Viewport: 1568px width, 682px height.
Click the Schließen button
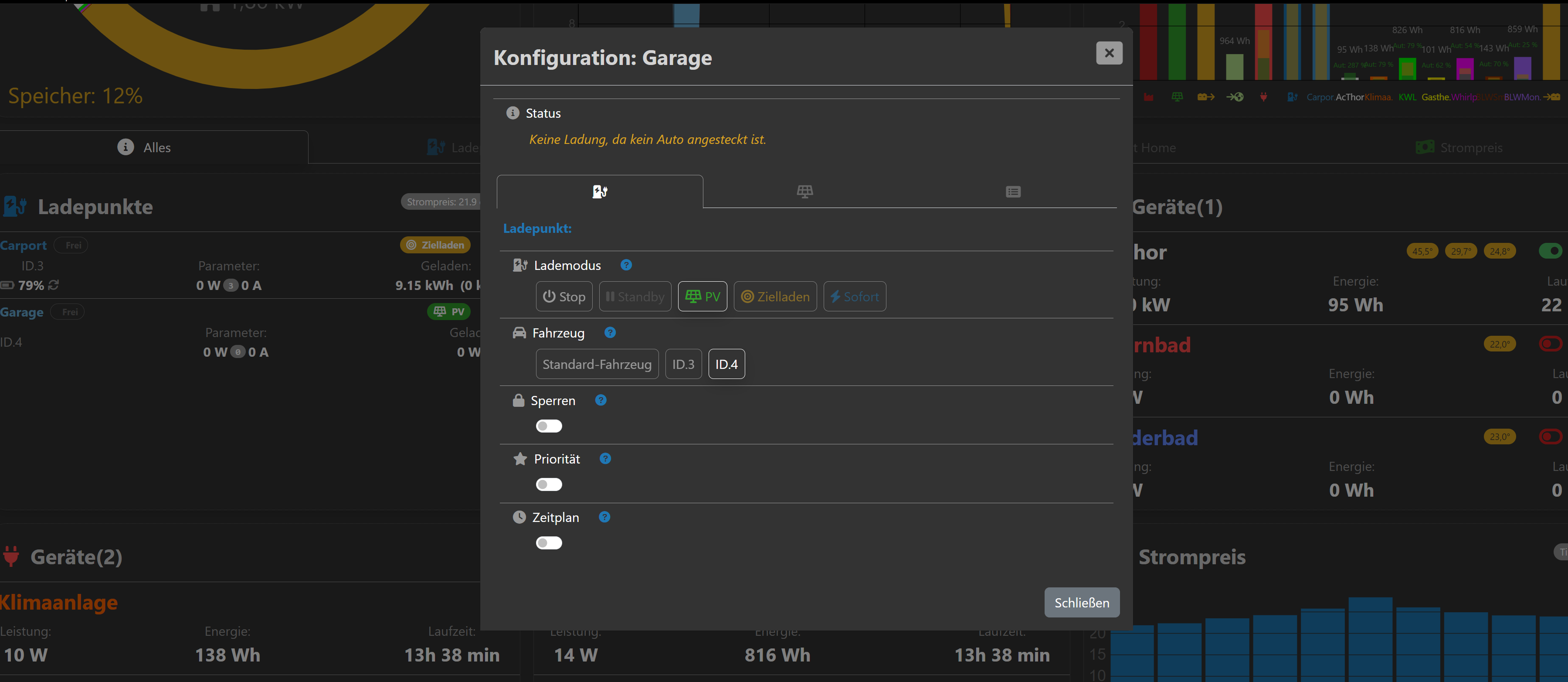point(1082,603)
